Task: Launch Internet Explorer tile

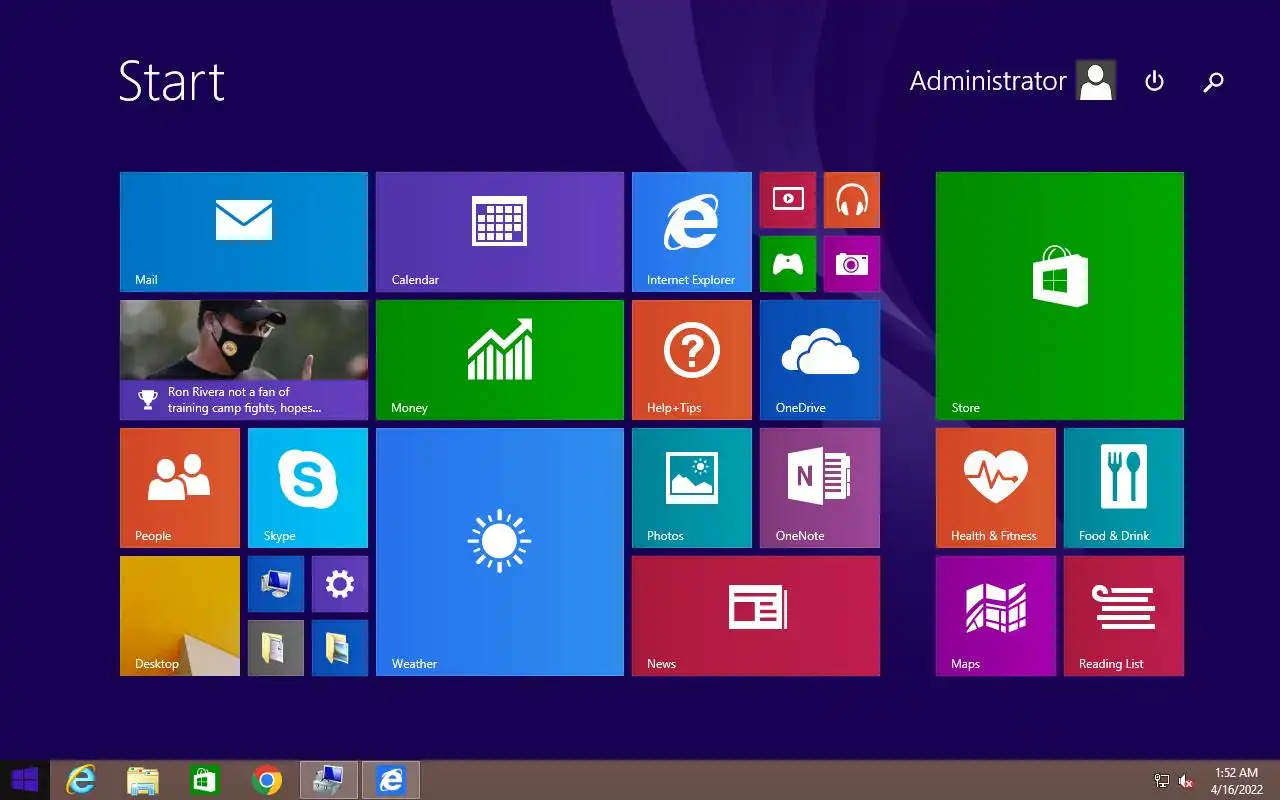Action: (x=692, y=232)
